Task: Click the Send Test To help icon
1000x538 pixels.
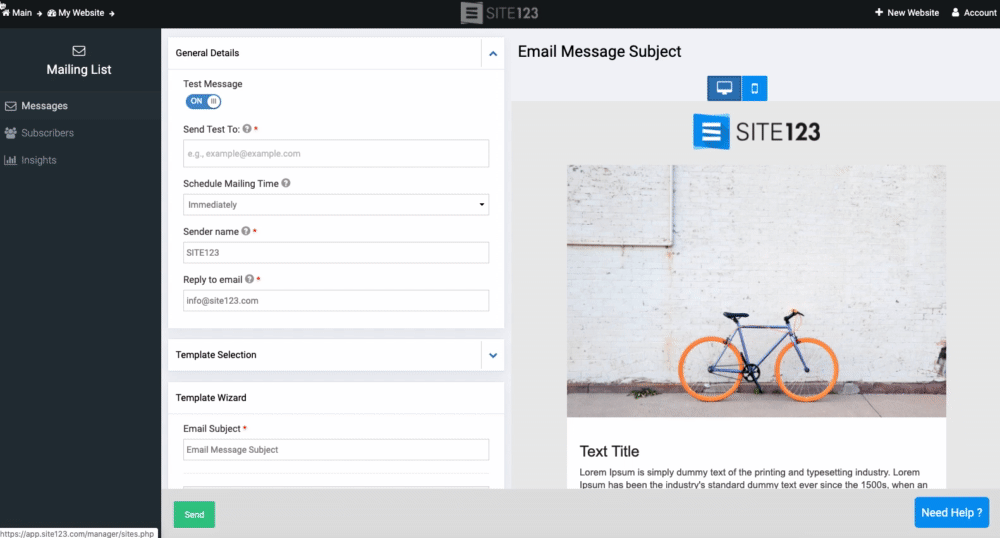Action: pyautogui.click(x=247, y=129)
